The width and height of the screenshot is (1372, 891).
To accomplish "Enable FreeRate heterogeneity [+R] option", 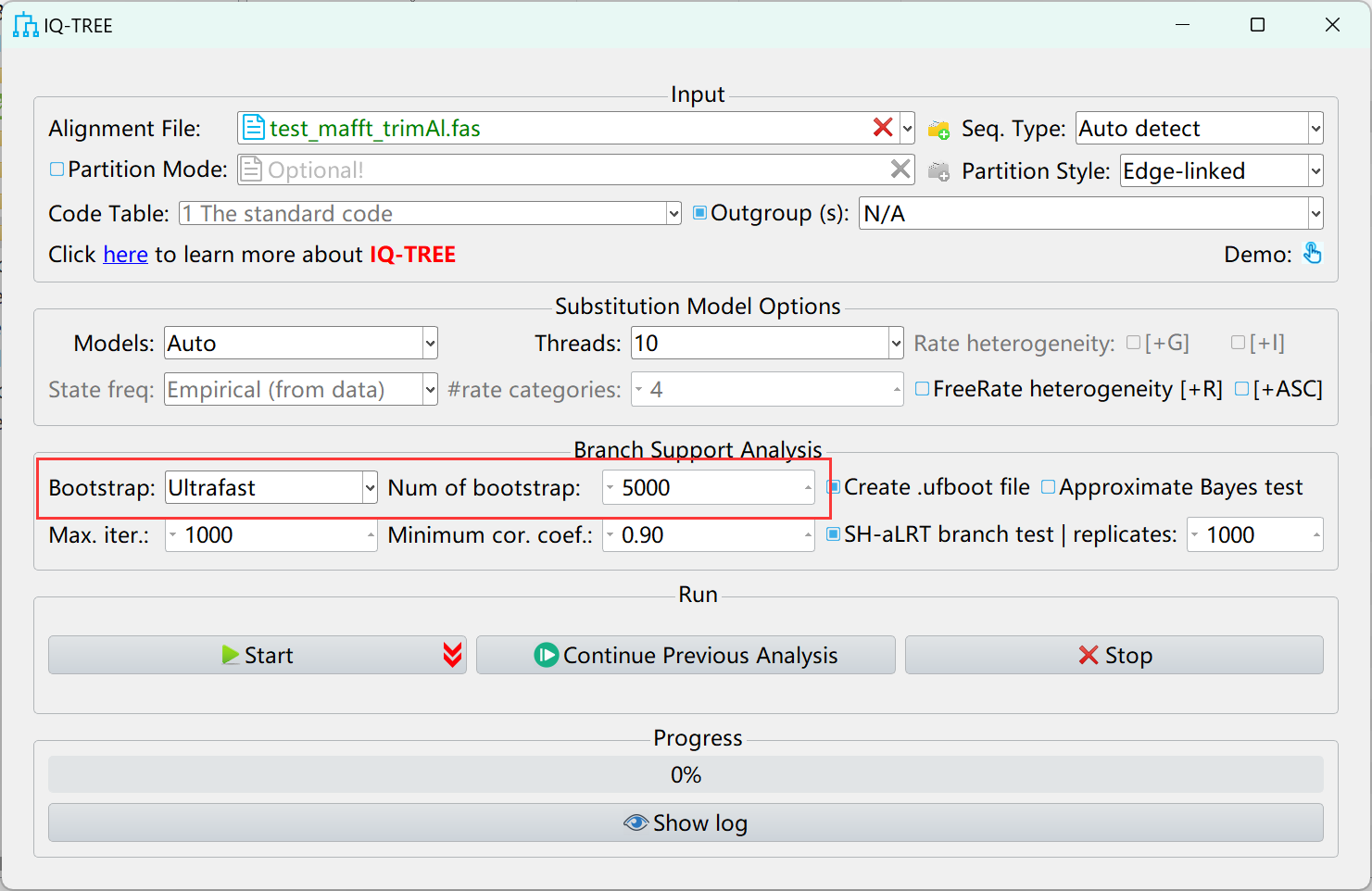I will point(923,389).
